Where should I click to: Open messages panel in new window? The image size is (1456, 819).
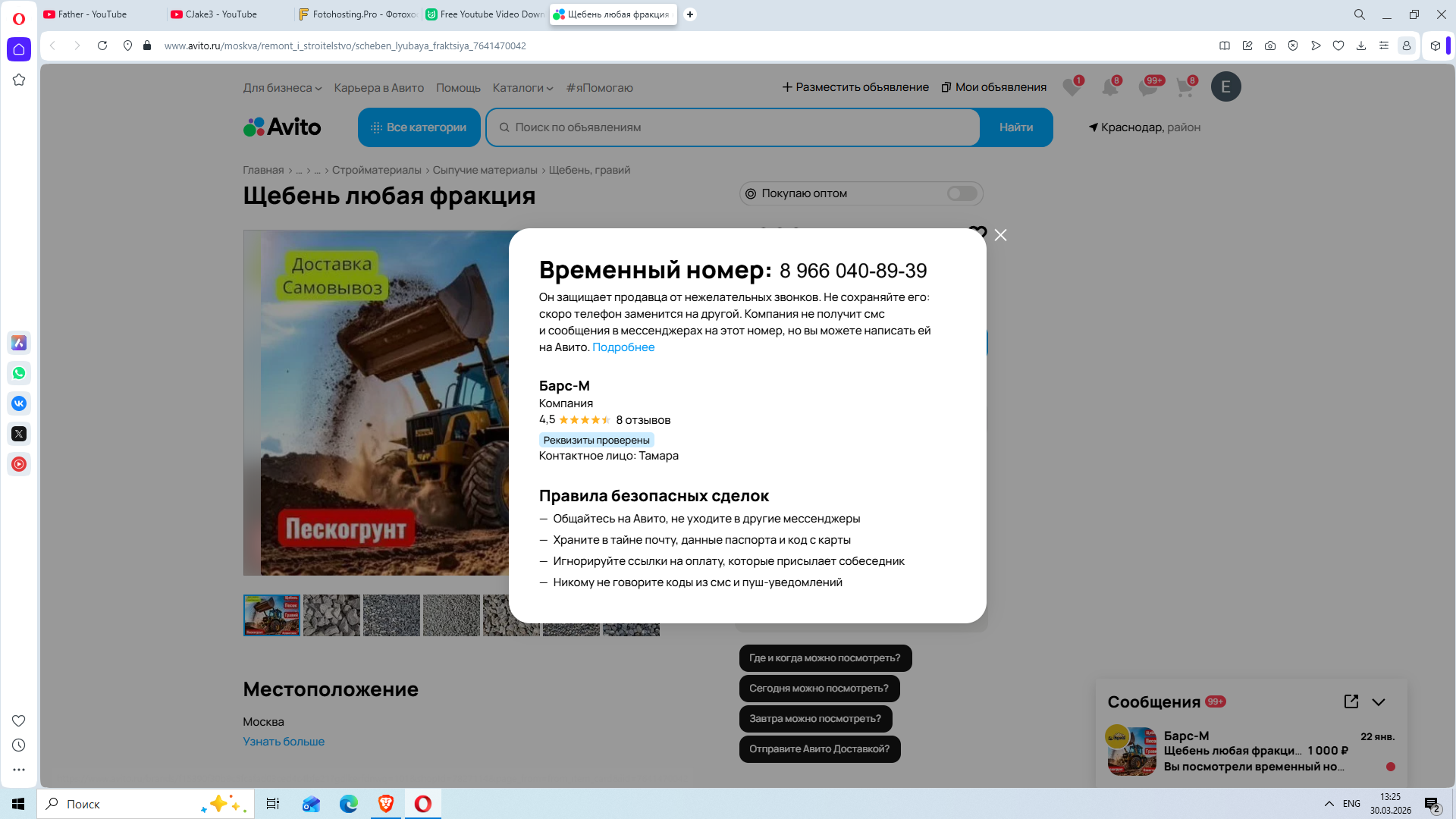[1351, 701]
